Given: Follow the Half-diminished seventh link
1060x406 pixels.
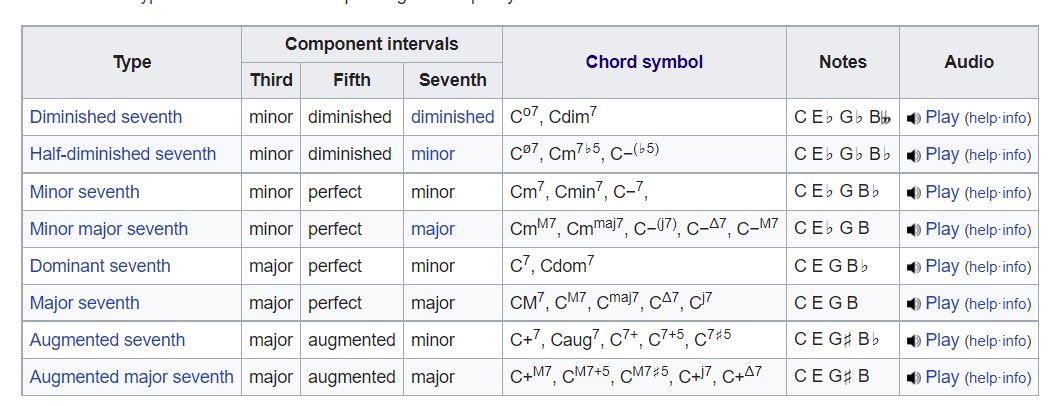Looking at the screenshot, I should (123, 154).
